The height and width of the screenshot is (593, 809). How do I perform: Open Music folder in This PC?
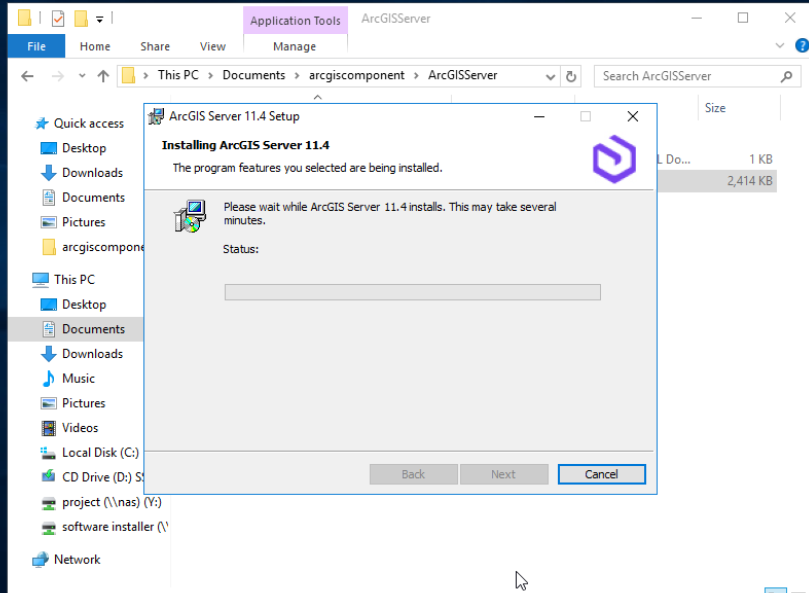(78, 378)
